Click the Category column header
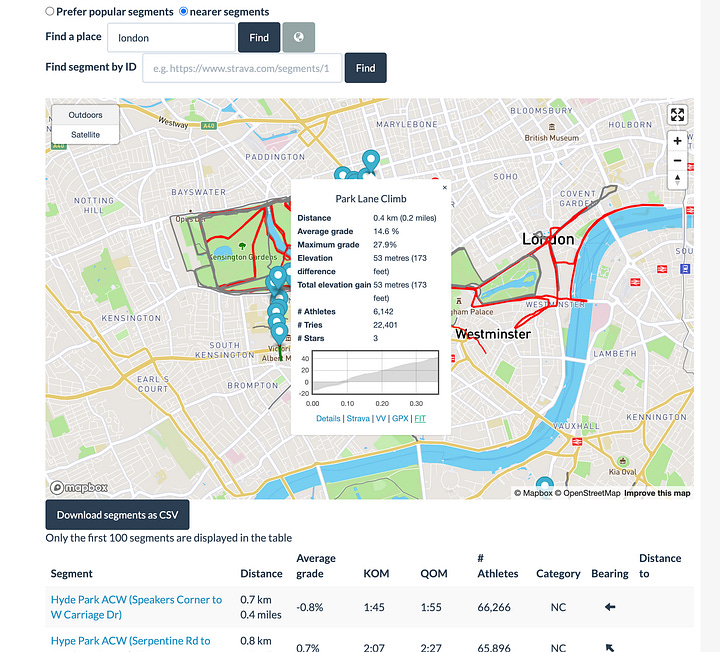Image resolution: width=720 pixels, height=652 pixels. point(558,573)
